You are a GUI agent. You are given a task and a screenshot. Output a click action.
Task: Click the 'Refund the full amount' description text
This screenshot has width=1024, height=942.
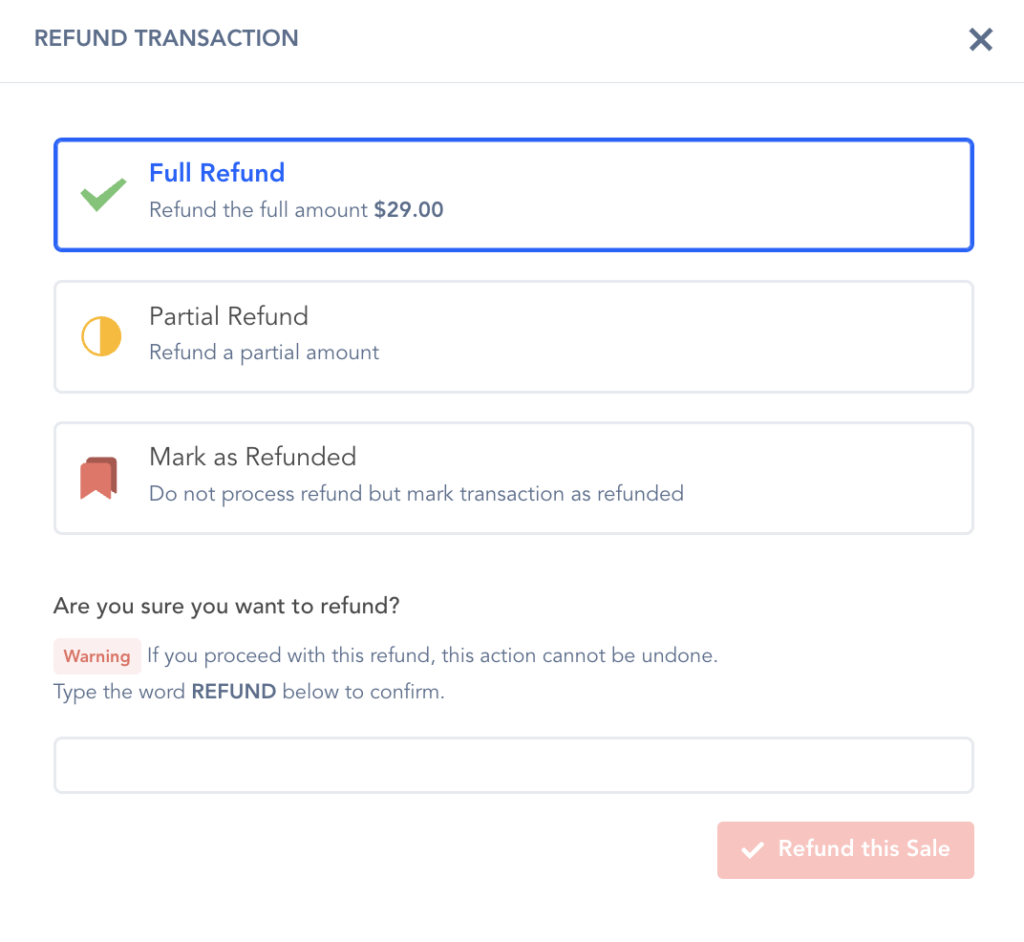pos(259,210)
